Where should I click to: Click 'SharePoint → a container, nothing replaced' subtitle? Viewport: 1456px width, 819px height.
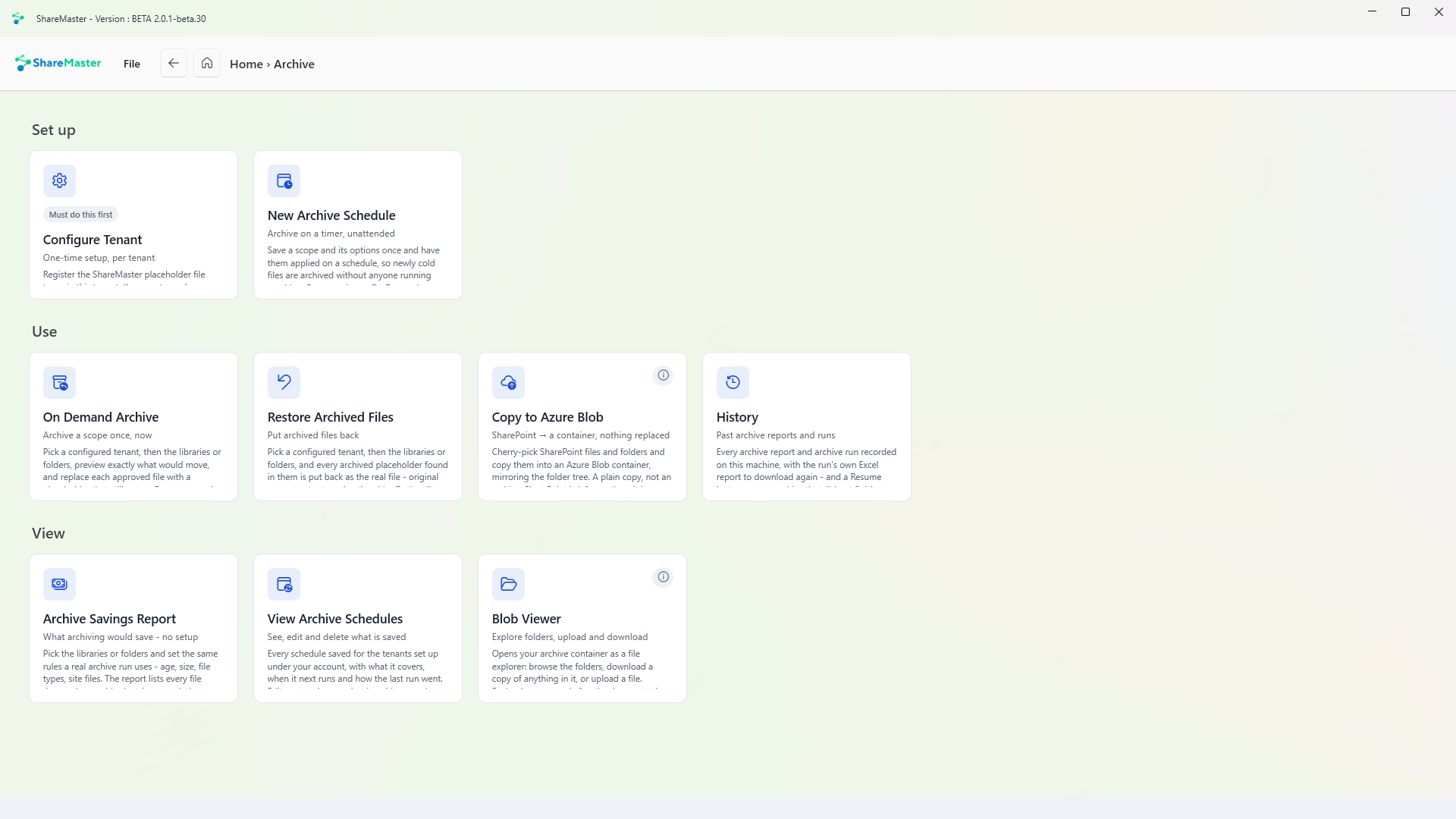(x=581, y=435)
